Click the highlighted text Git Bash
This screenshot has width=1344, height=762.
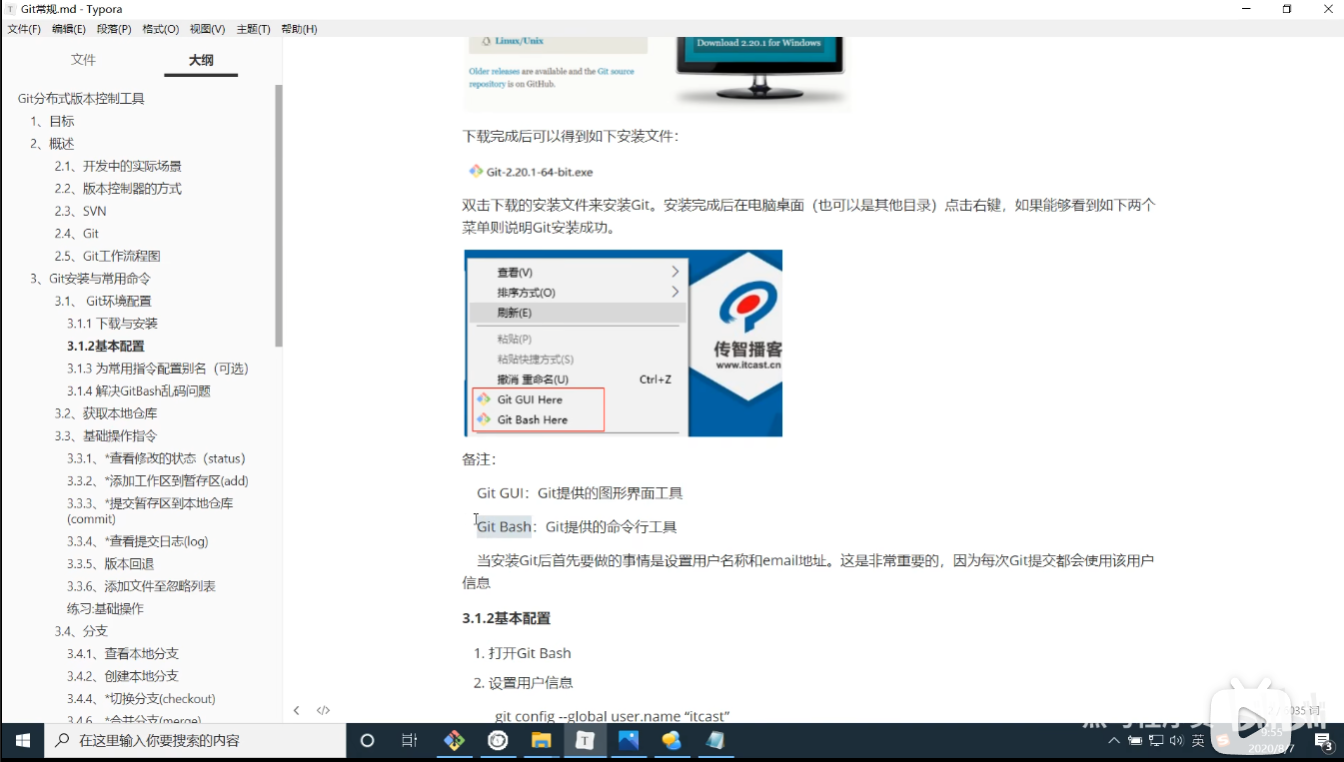click(x=504, y=527)
